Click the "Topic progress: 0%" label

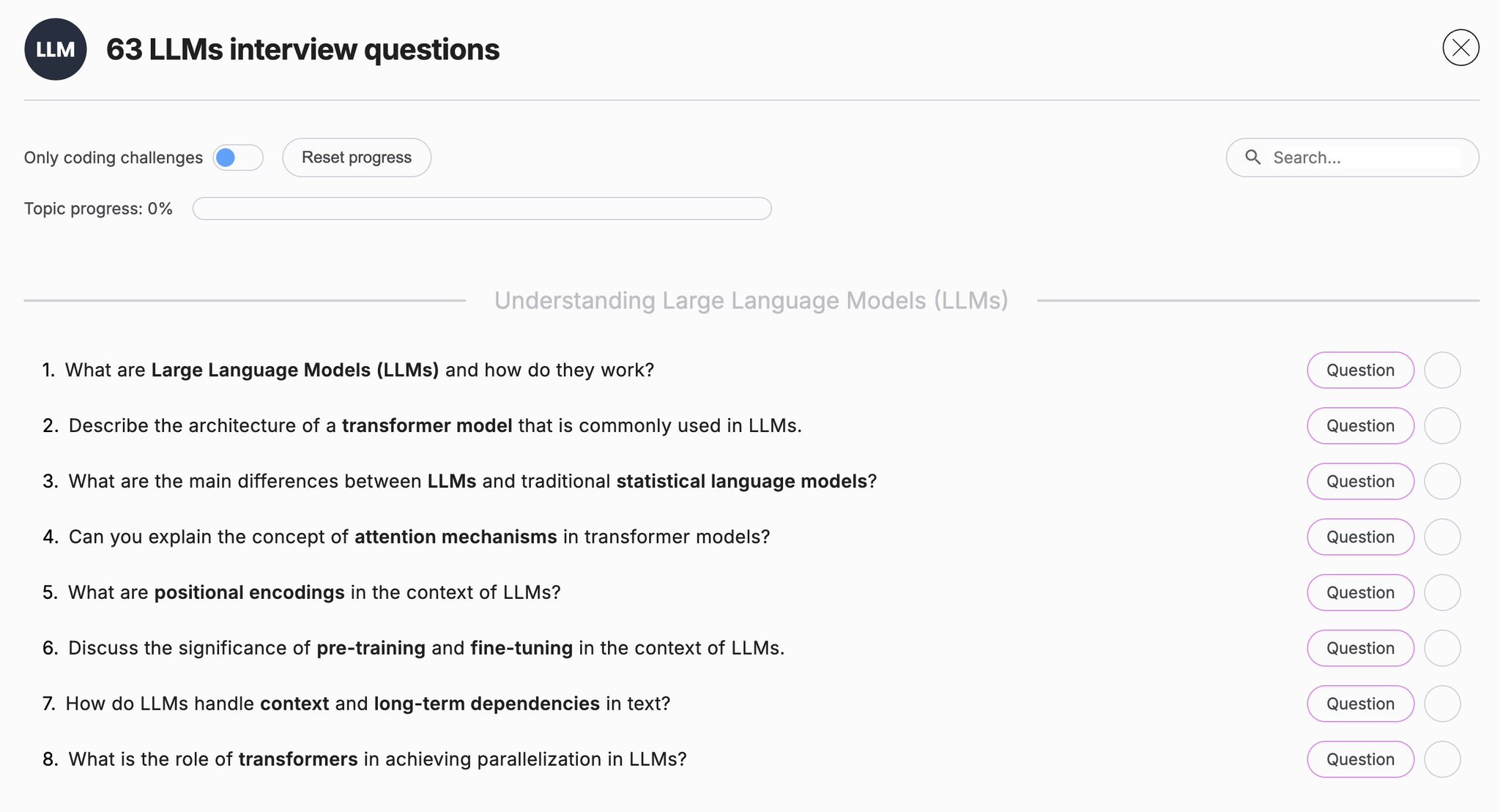pyautogui.click(x=98, y=209)
